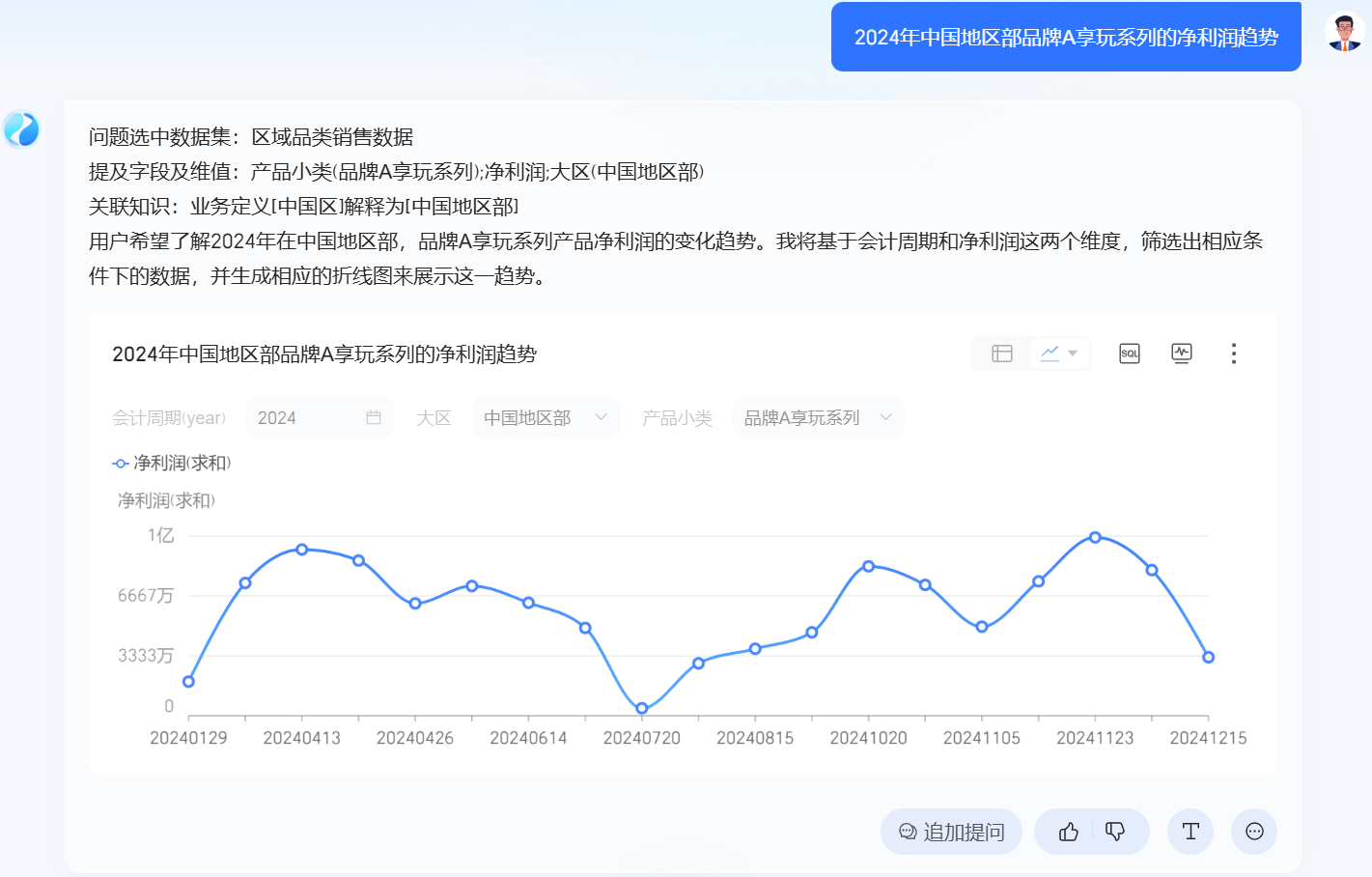The image size is (1372, 877).
Task: Click the user avatar at top right
Action: pyautogui.click(x=1344, y=34)
